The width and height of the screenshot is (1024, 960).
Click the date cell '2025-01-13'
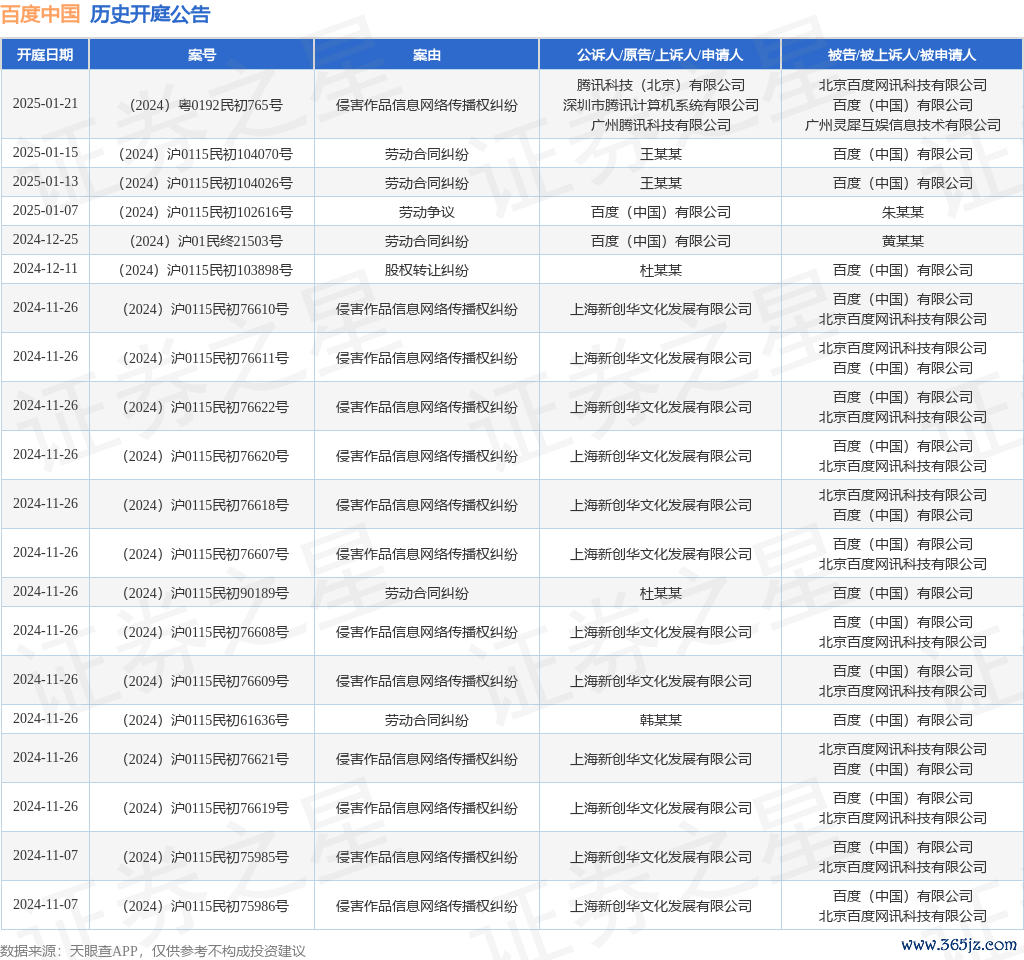tap(45, 182)
